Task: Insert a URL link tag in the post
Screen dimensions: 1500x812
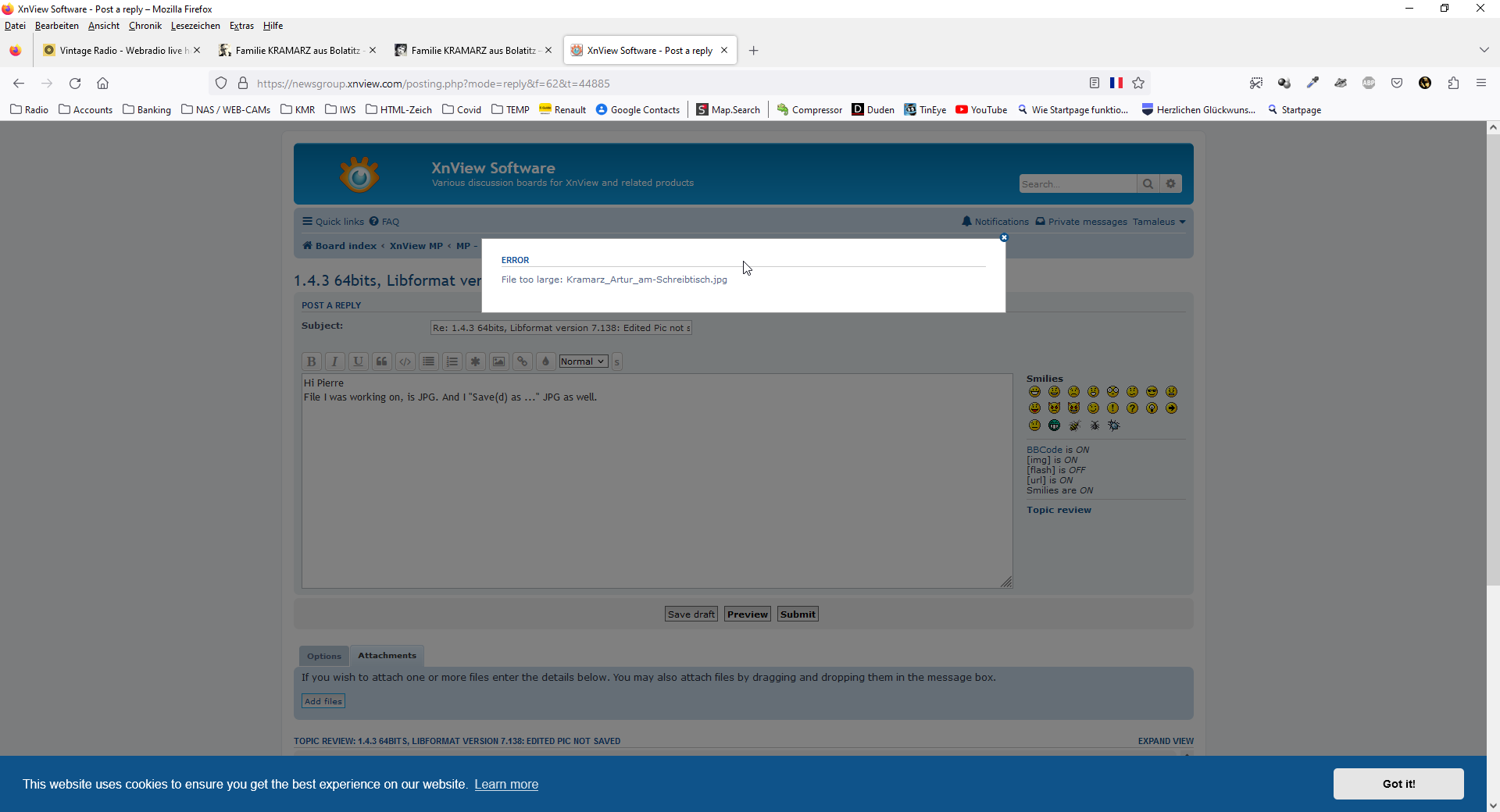Action: pos(522,361)
